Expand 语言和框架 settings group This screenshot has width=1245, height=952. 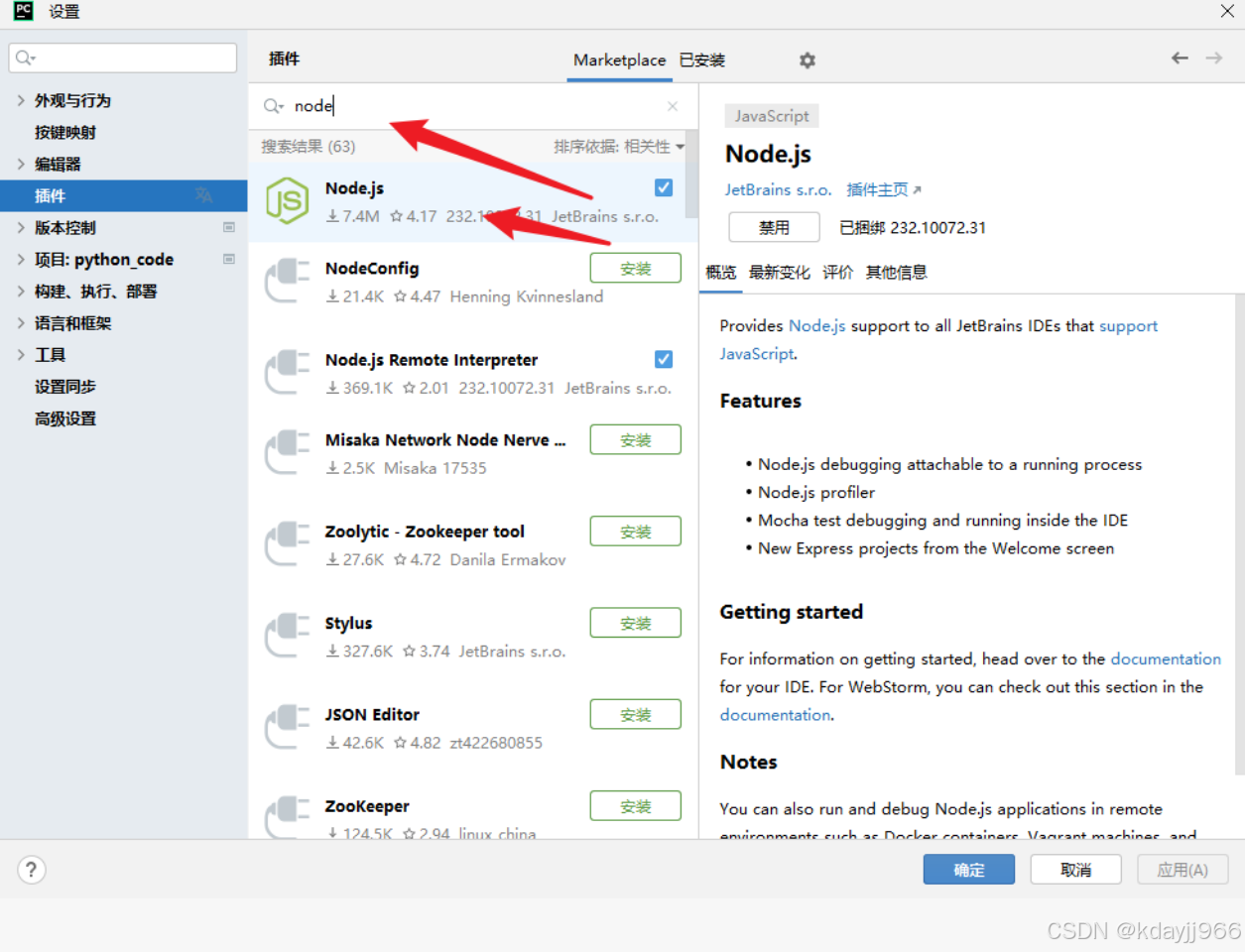tap(21, 322)
